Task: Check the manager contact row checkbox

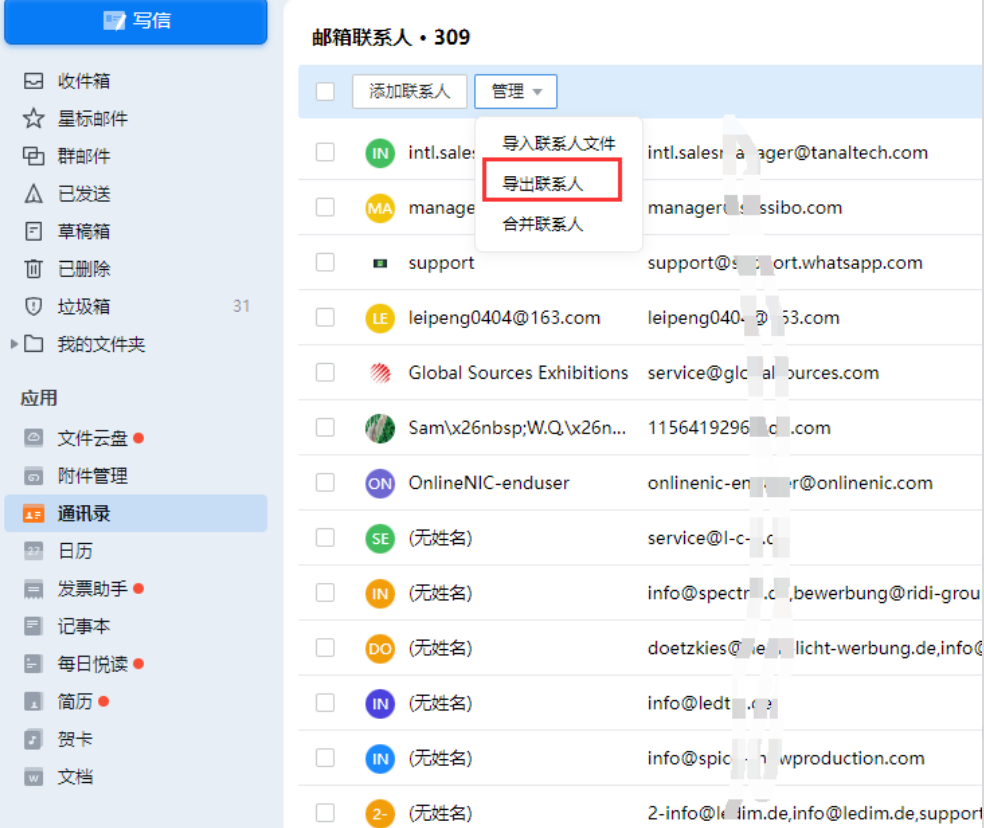Action: pos(325,207)
